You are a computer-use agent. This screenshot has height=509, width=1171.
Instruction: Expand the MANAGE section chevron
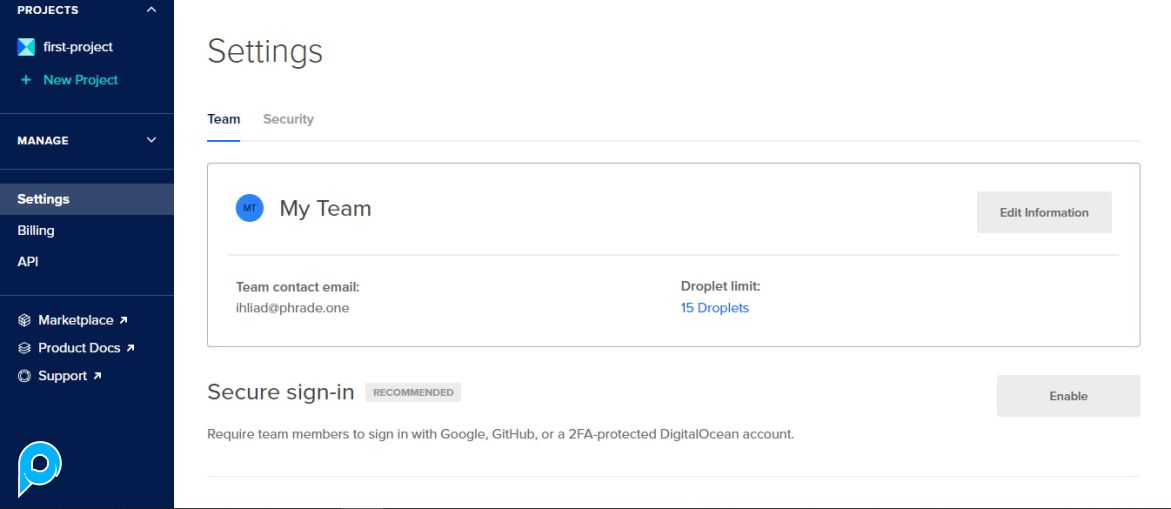tap(151, 141)
